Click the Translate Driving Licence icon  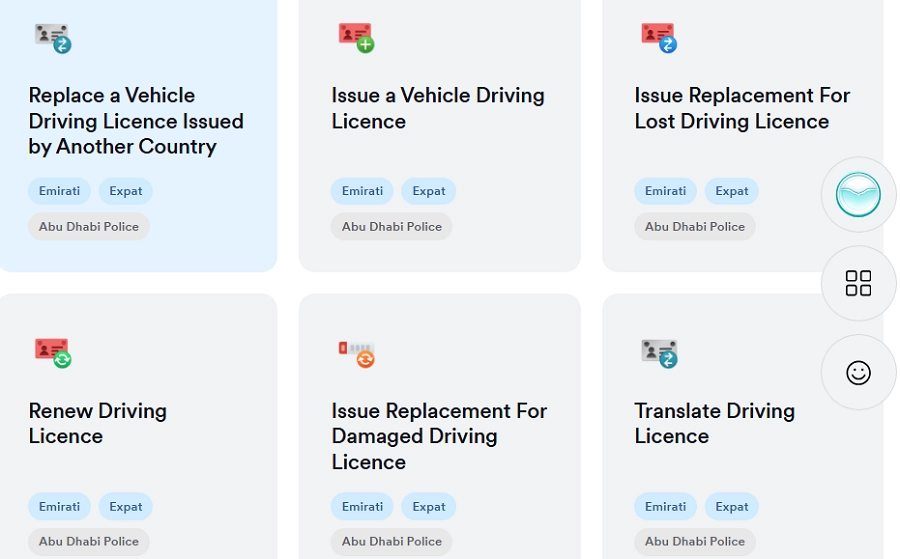(x=659, y=353)
